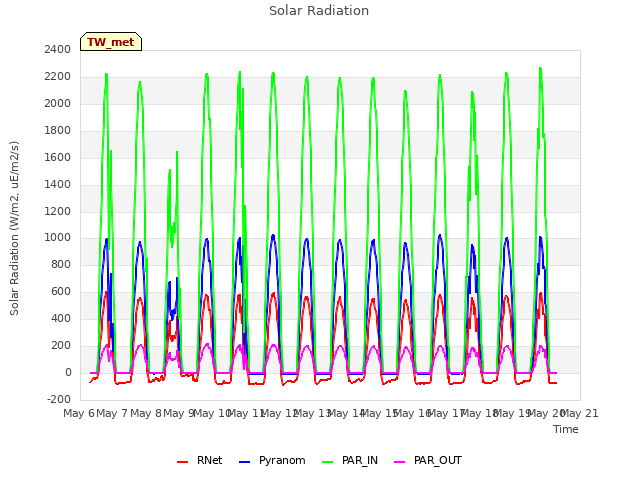Click the vertical Solar Radiation axis label
640x480 pixels.
point(14,228)
